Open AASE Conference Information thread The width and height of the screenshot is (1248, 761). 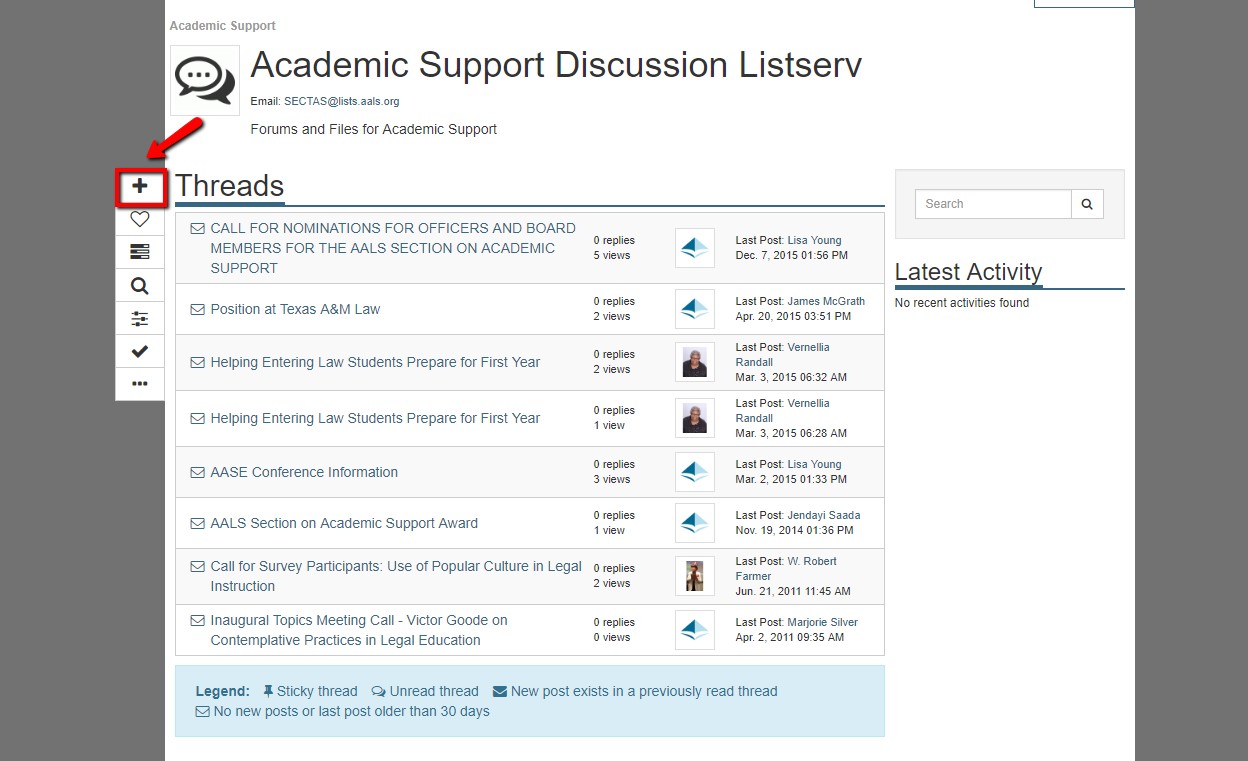304,472
